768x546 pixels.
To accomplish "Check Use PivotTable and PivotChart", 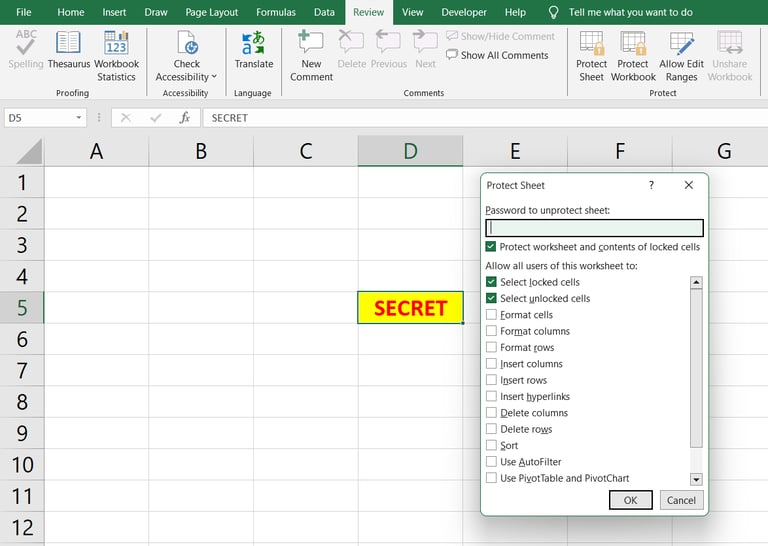I will pyautogui.click(x=491, y=478).
